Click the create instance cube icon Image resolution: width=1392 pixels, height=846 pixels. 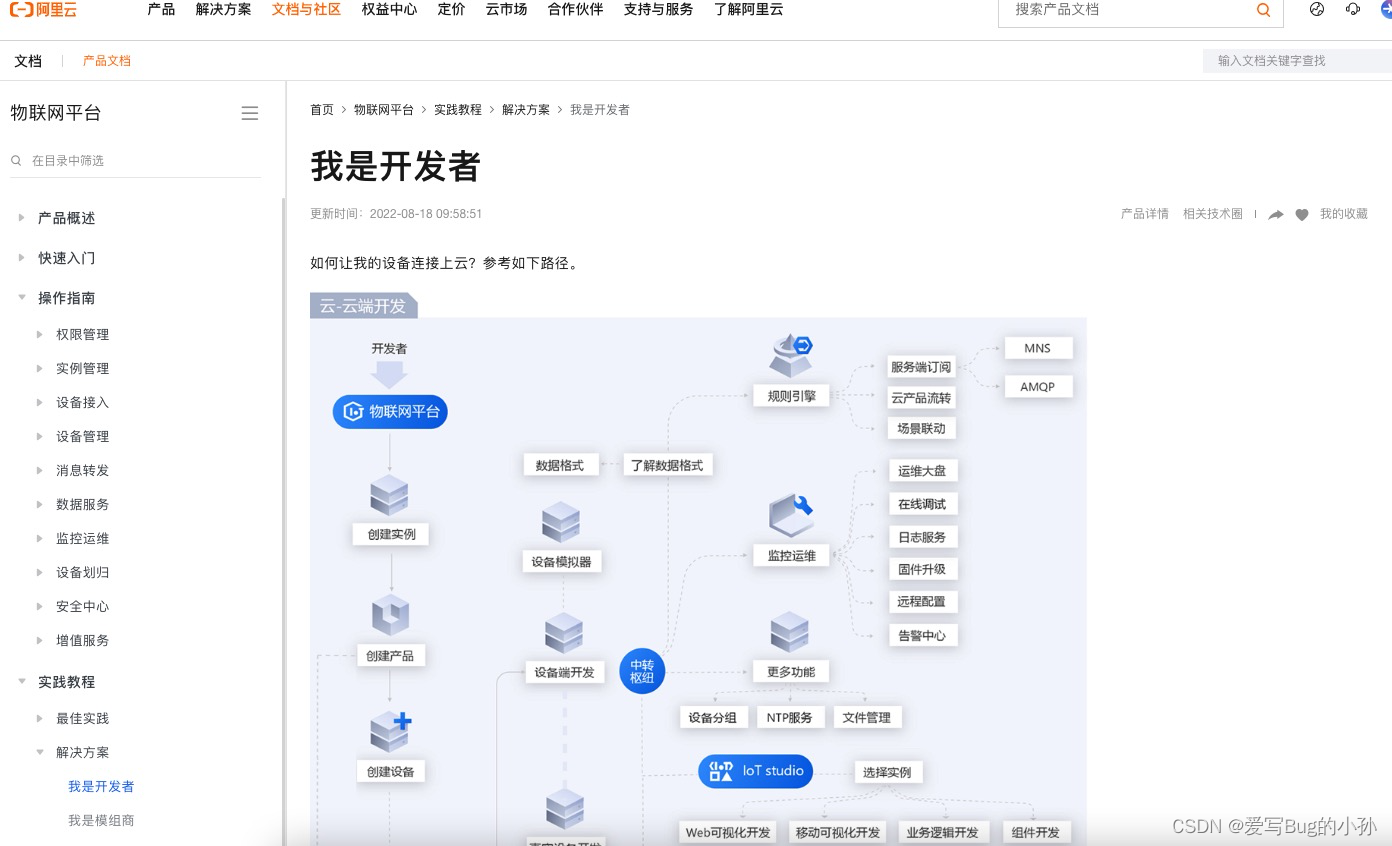pyautogui.click(x=389, y=495)
